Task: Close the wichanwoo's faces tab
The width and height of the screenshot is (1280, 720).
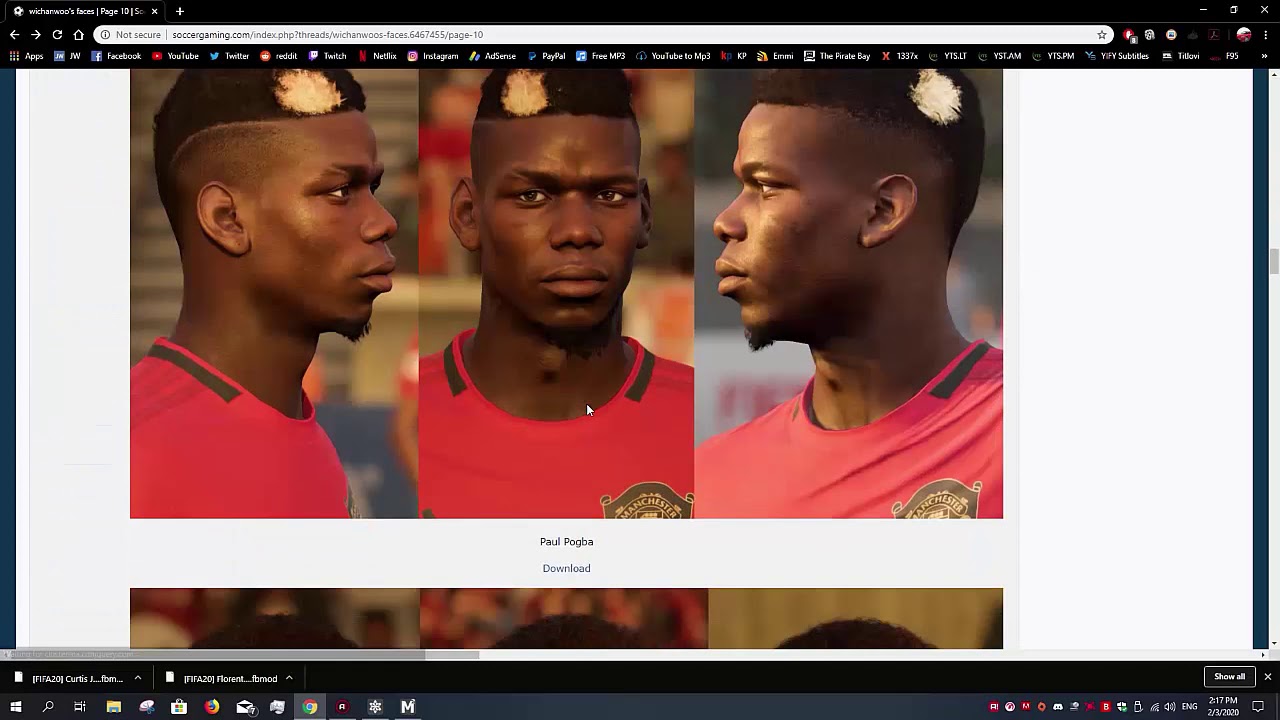Action: [x=154, y=11]
